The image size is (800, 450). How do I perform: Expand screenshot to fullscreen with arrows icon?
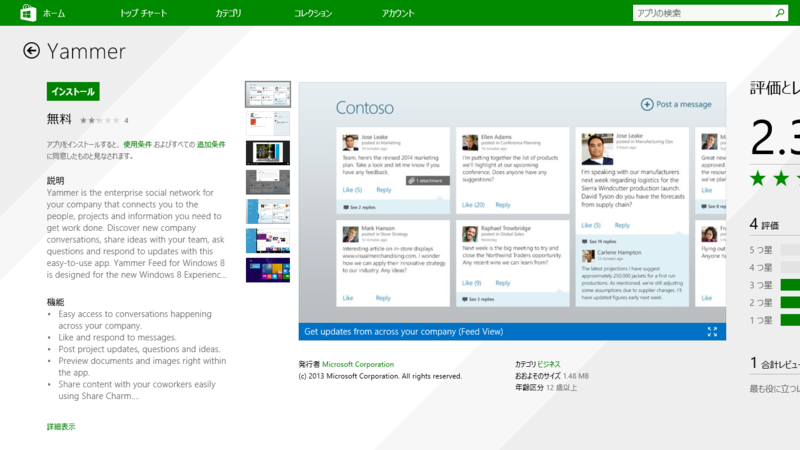click(x=712, y=332)
